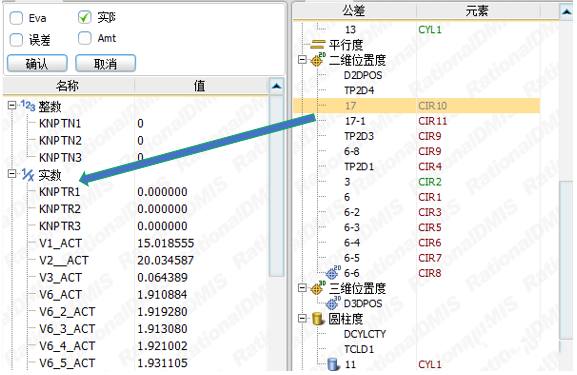Click the variables list scrollbar thumb
577x375 pixels.
click(276, 186)
